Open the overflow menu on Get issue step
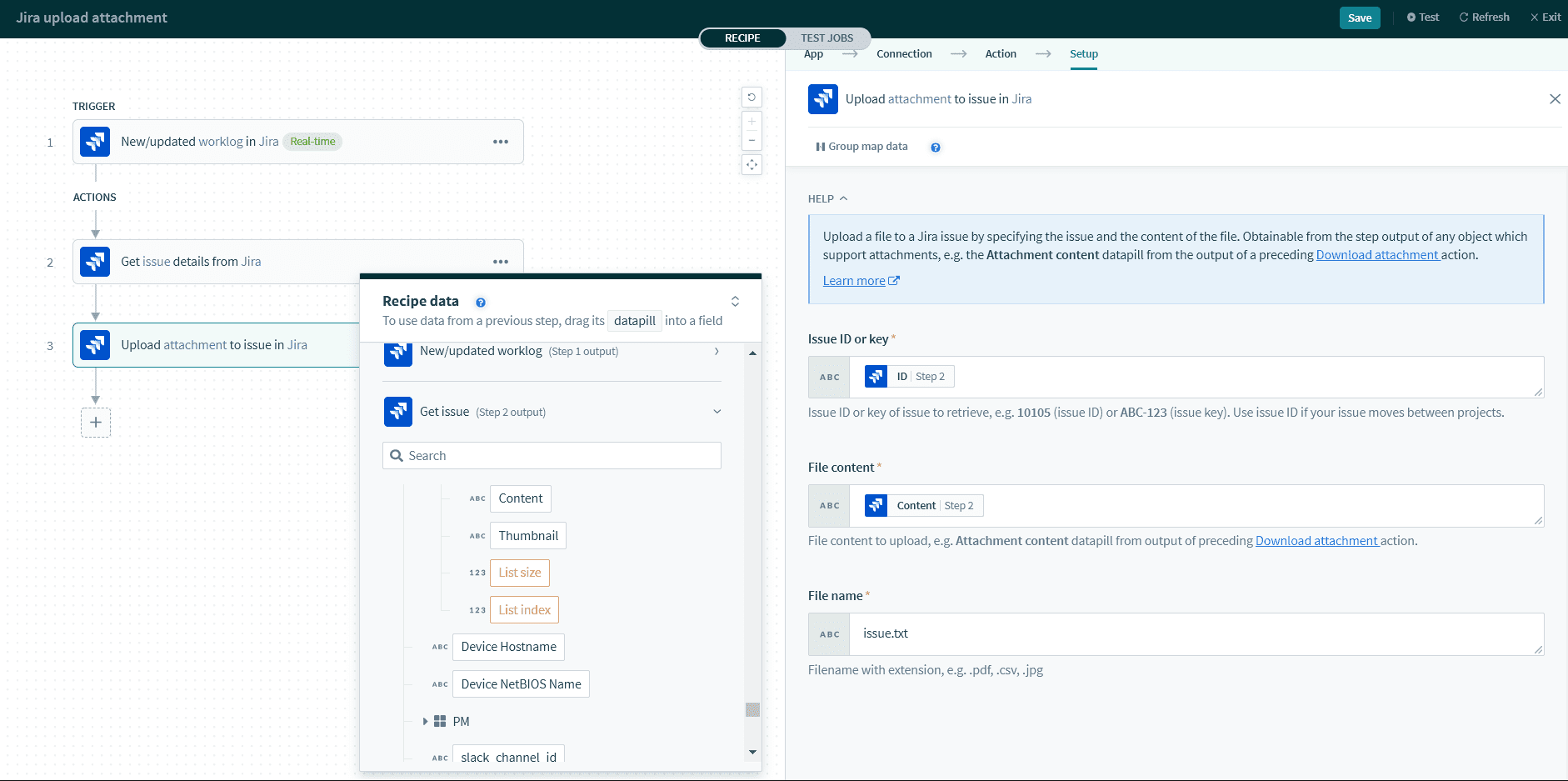The height and width of the screenshot is (781, 1568). tap(501, 261)
